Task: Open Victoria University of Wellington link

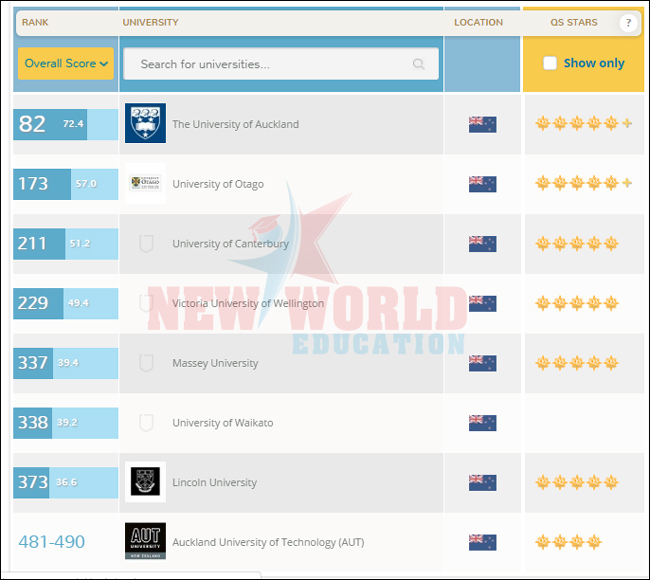Action: (x=248, y=303)
